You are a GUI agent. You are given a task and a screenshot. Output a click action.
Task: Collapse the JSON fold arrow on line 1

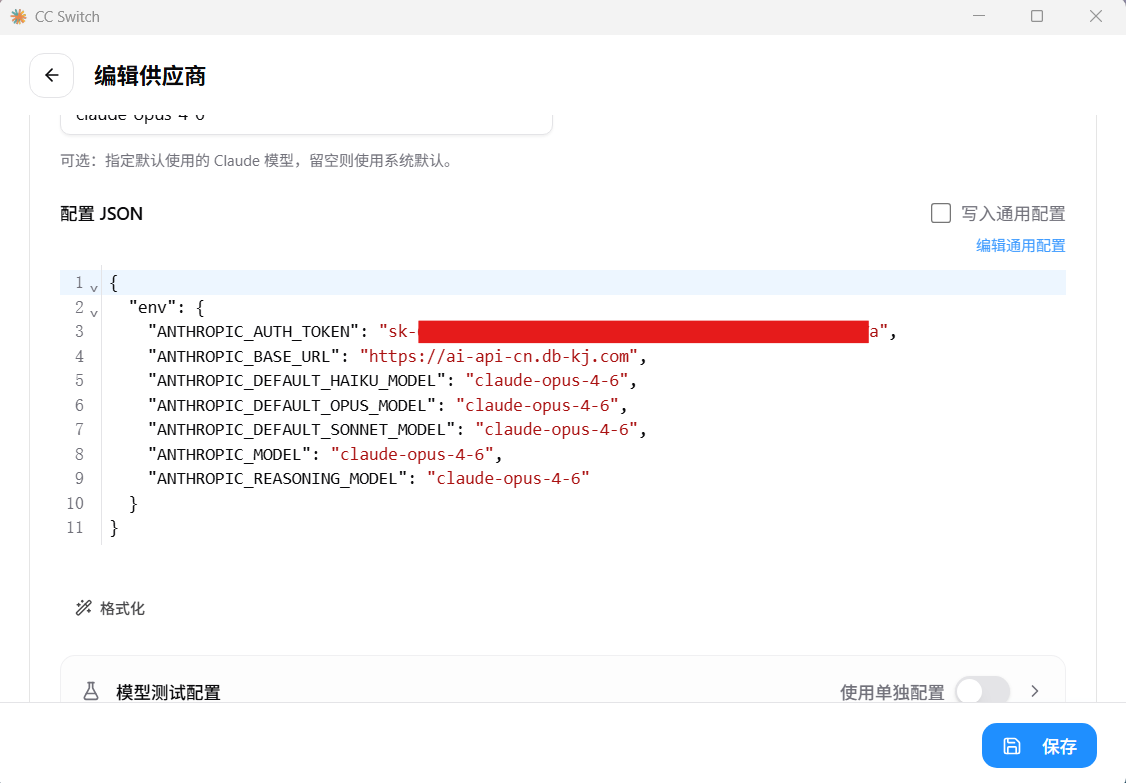[94, 287]
